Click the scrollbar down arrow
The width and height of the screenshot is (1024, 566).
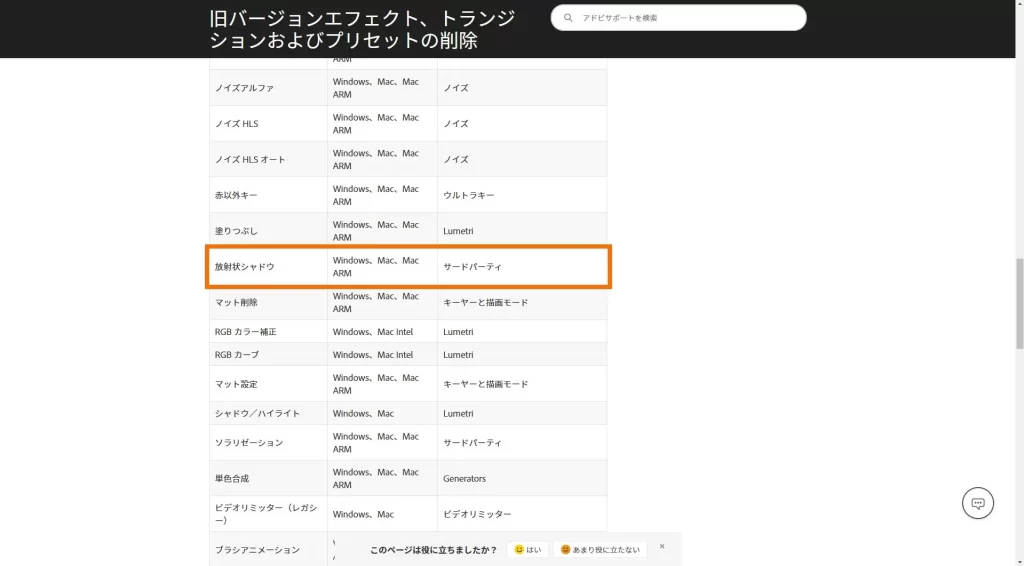tap(1018, 560)
